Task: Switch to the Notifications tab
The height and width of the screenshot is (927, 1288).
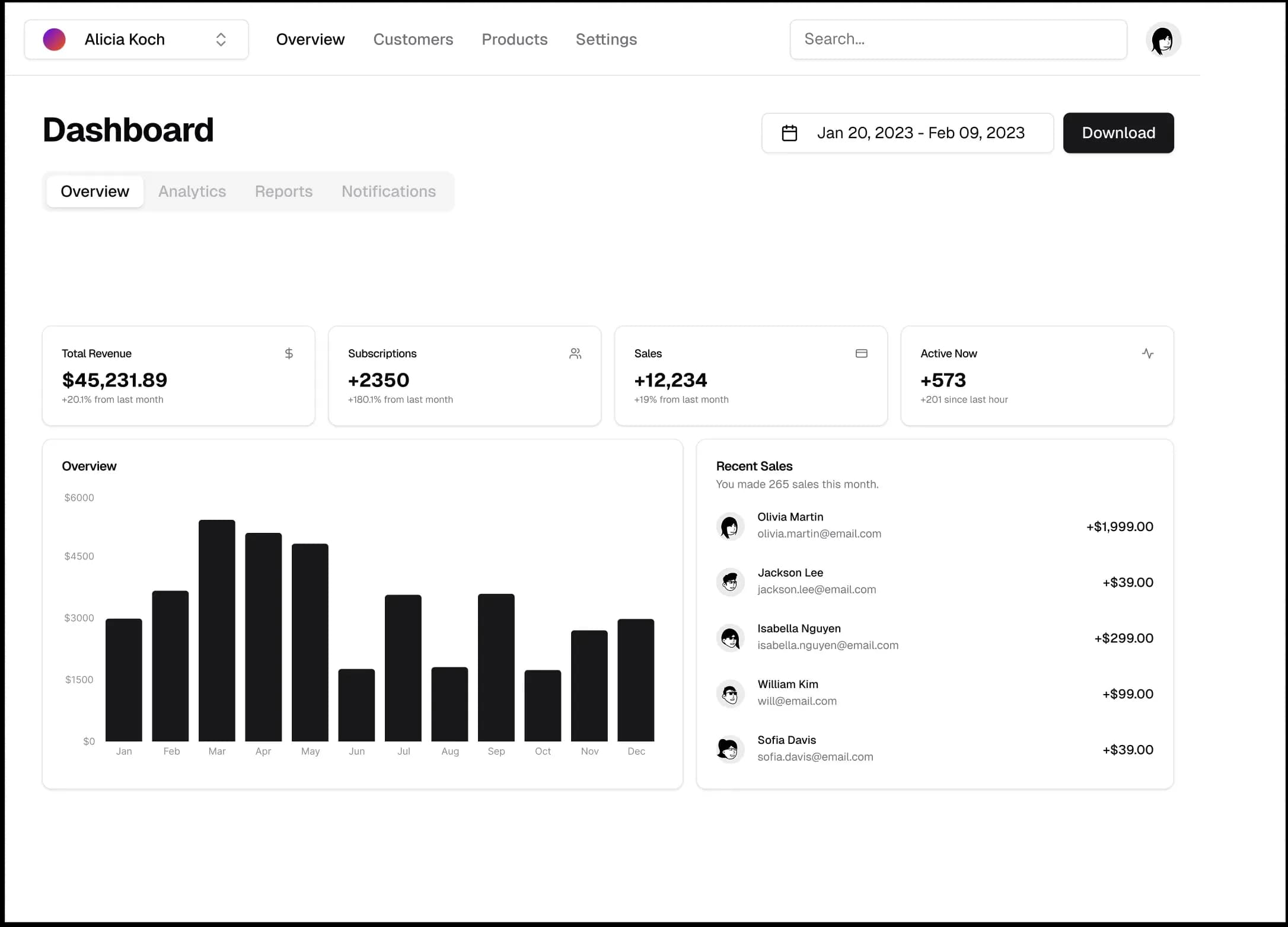Action: click(x=388, y=191)
